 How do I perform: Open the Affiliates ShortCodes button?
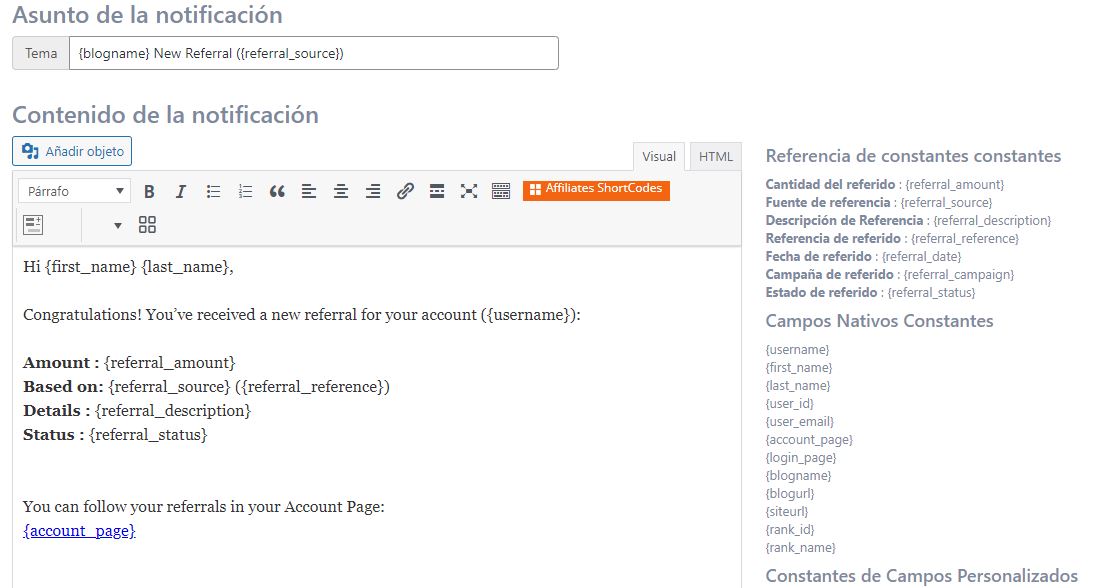596,189
